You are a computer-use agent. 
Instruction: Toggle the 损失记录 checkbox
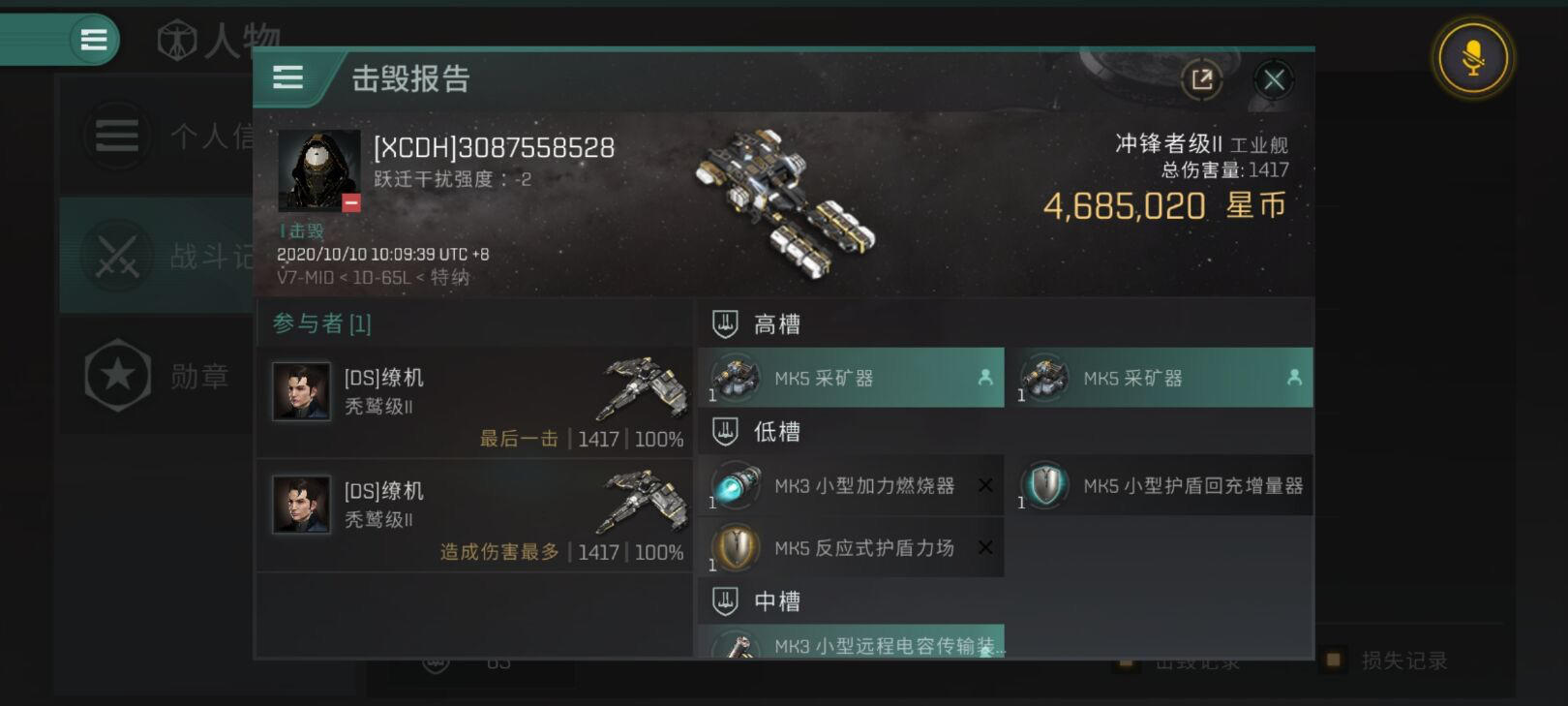(1333, 660)
